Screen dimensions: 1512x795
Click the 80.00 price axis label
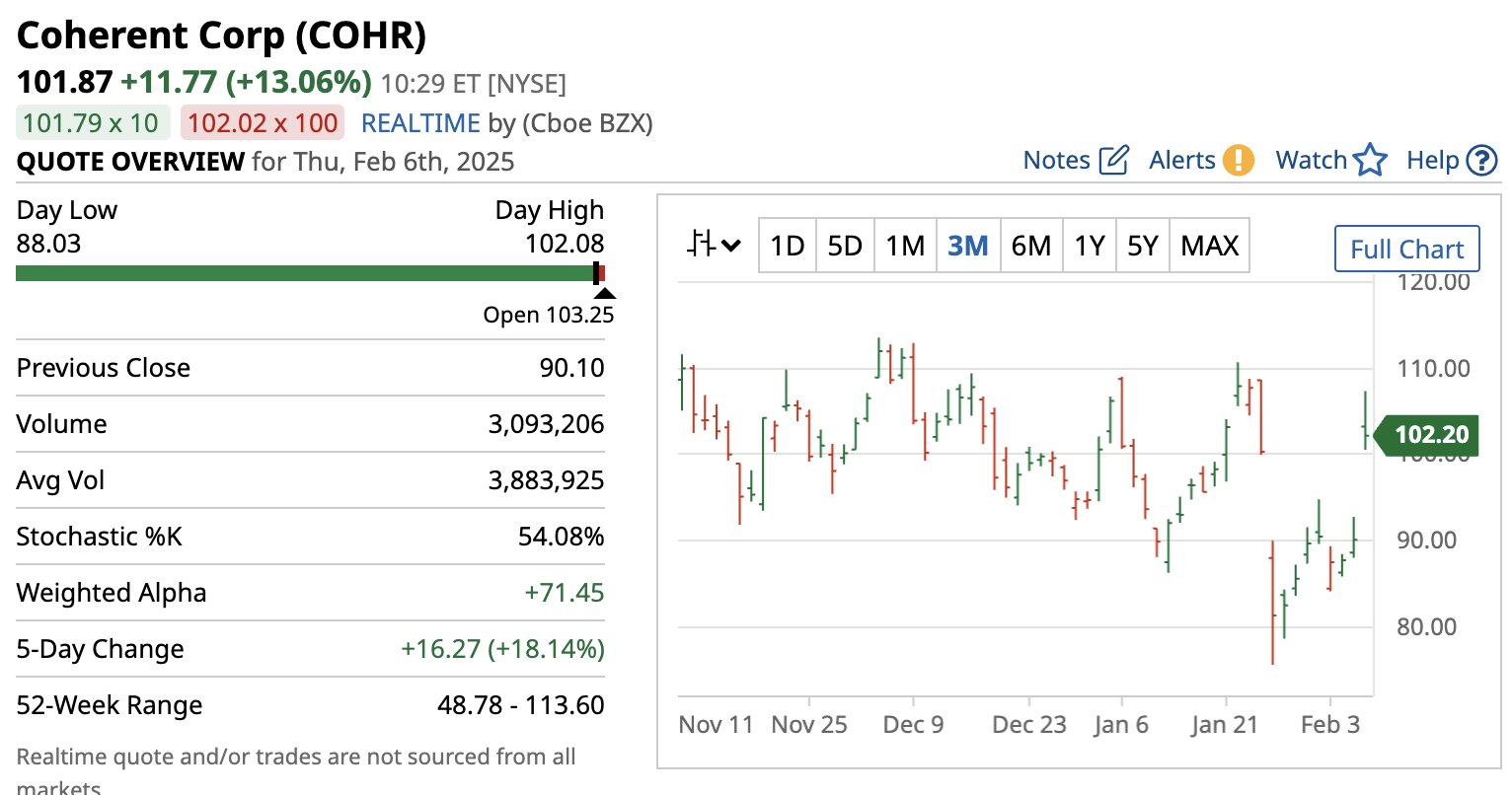point(1426,626)
